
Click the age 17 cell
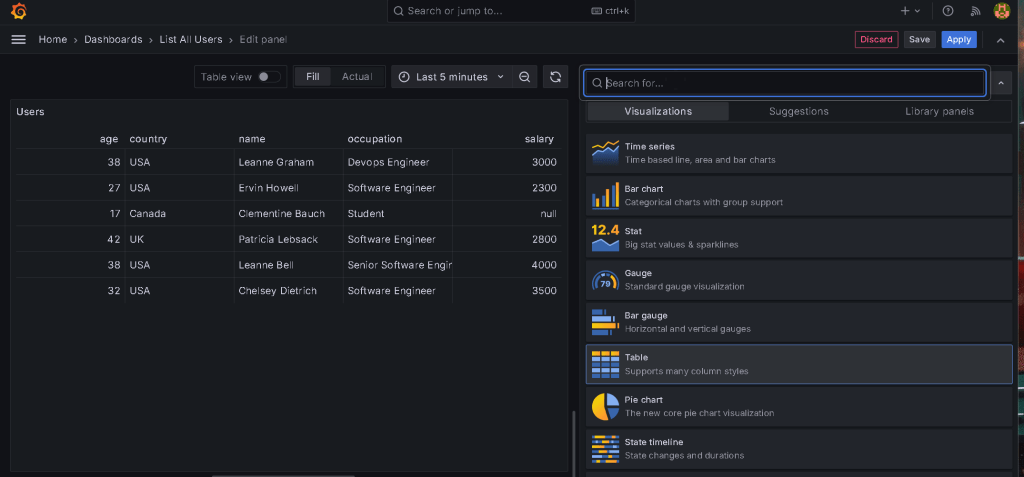[x=71, y=214]
